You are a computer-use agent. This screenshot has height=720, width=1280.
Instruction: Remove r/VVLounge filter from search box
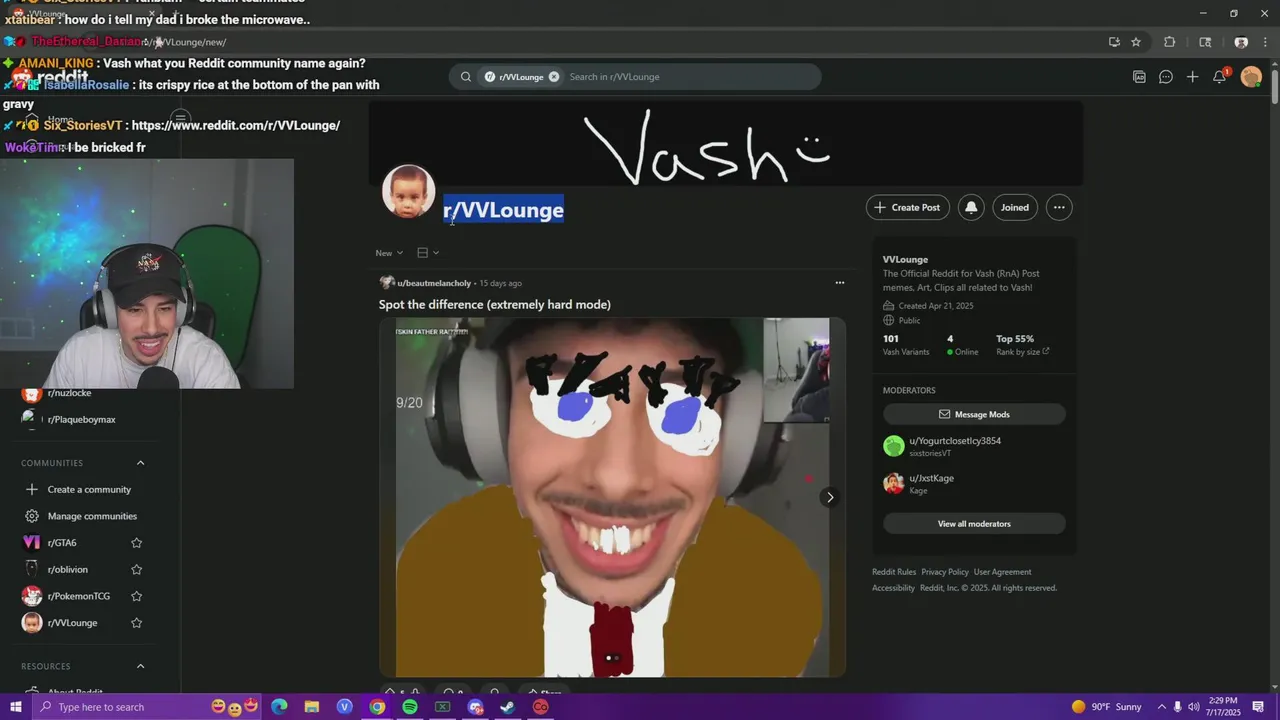(553, 77)
